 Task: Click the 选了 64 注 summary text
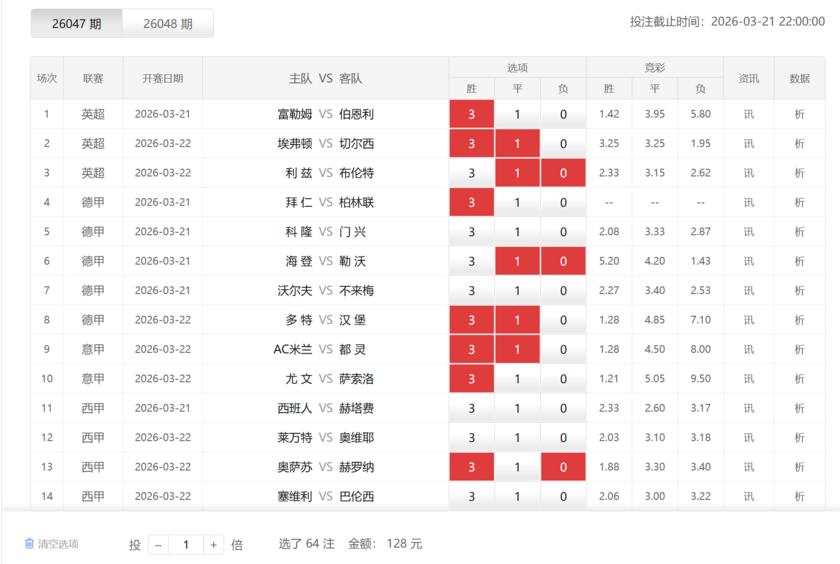point(306,544)
